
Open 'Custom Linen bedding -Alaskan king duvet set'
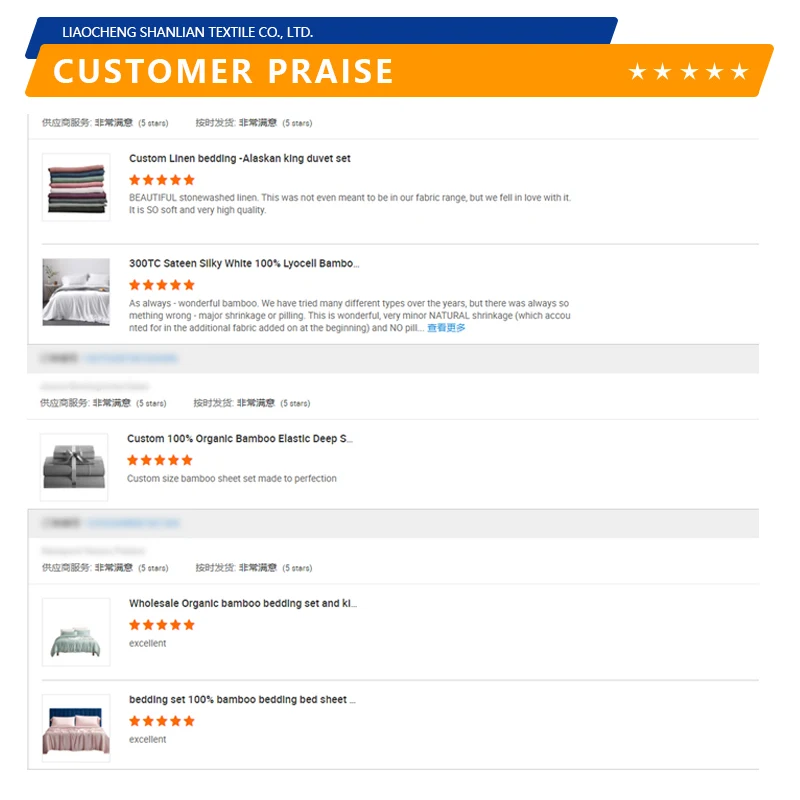(240, 159)
